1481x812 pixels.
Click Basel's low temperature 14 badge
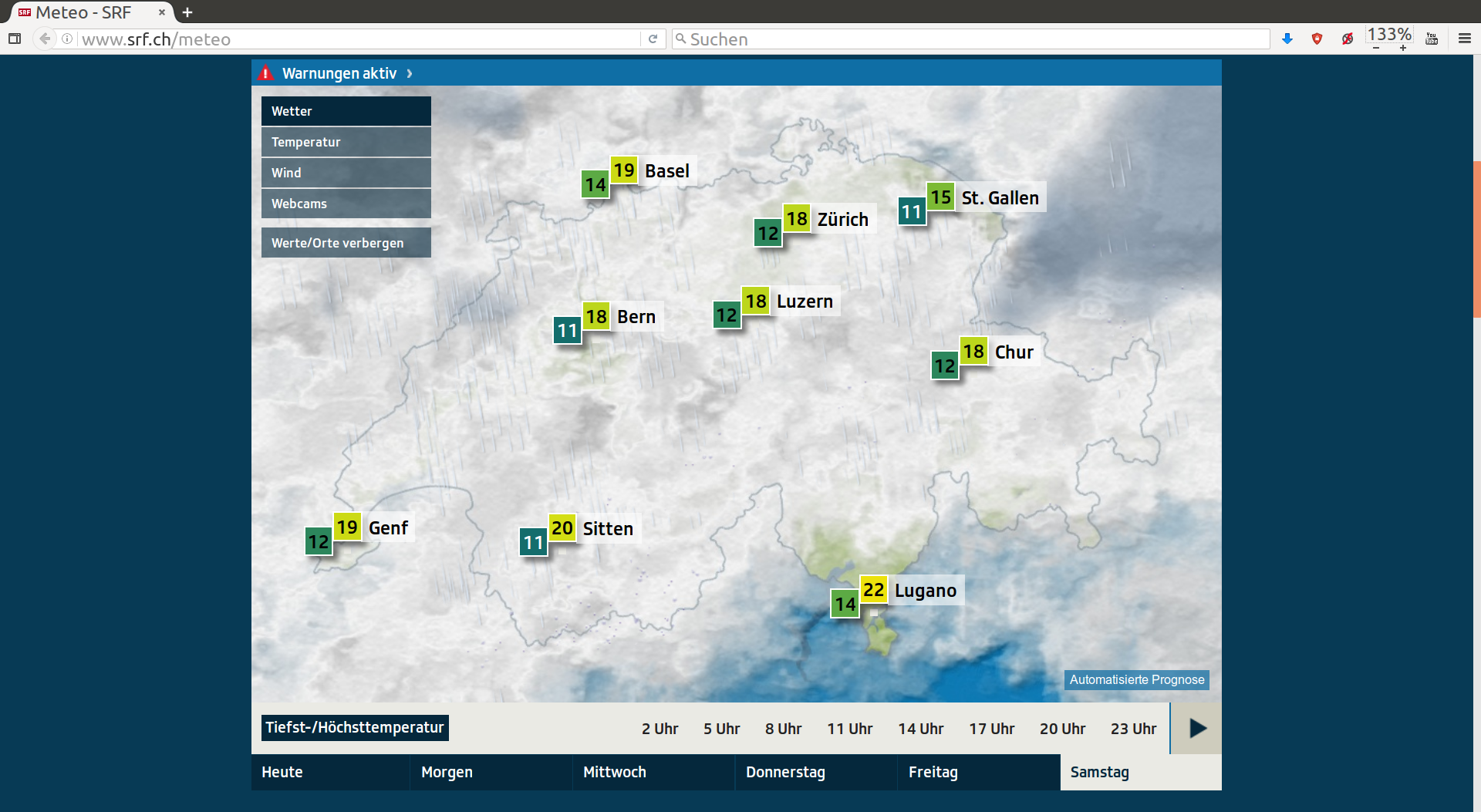[x=595, y=184]
